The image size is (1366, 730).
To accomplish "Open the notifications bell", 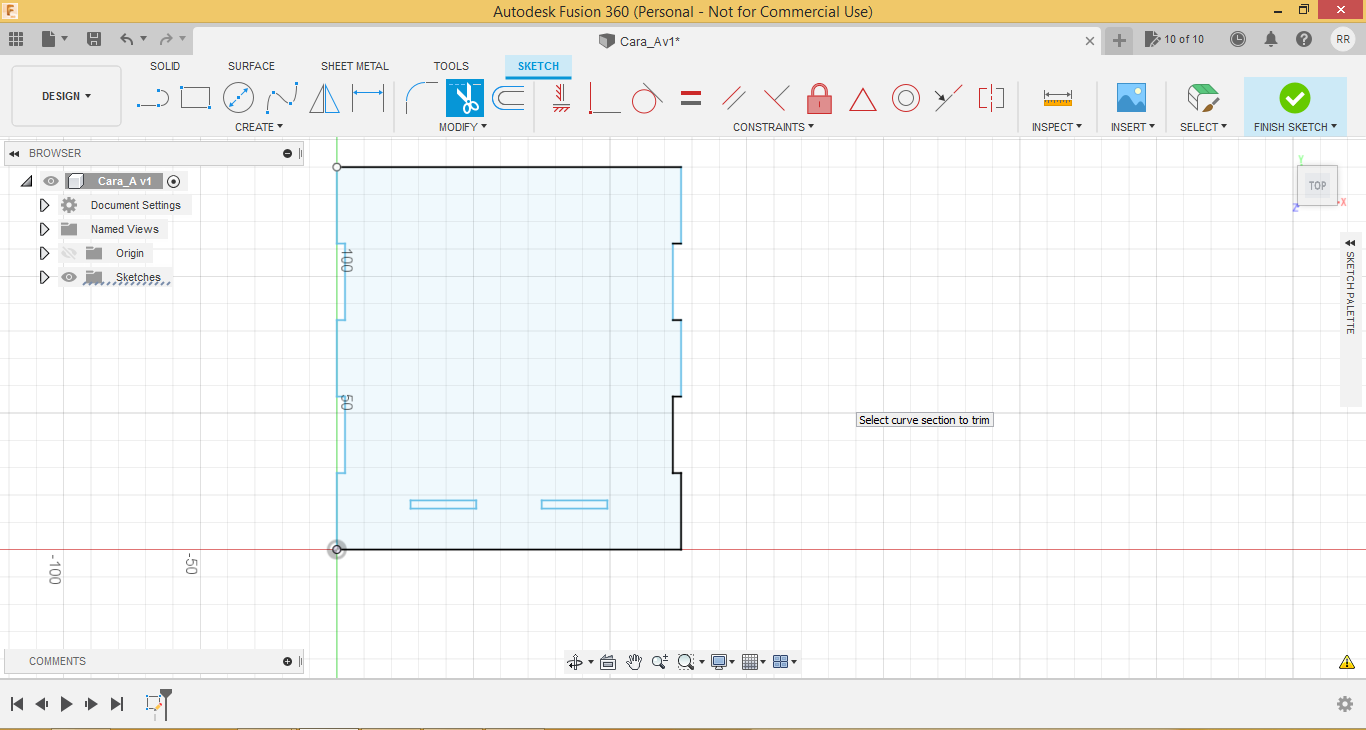I will [1271, 39].
